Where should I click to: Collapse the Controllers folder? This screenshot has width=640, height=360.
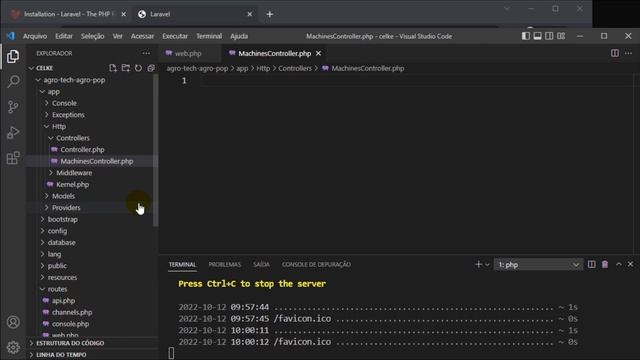pyautogui.click(x=51, y=138)
